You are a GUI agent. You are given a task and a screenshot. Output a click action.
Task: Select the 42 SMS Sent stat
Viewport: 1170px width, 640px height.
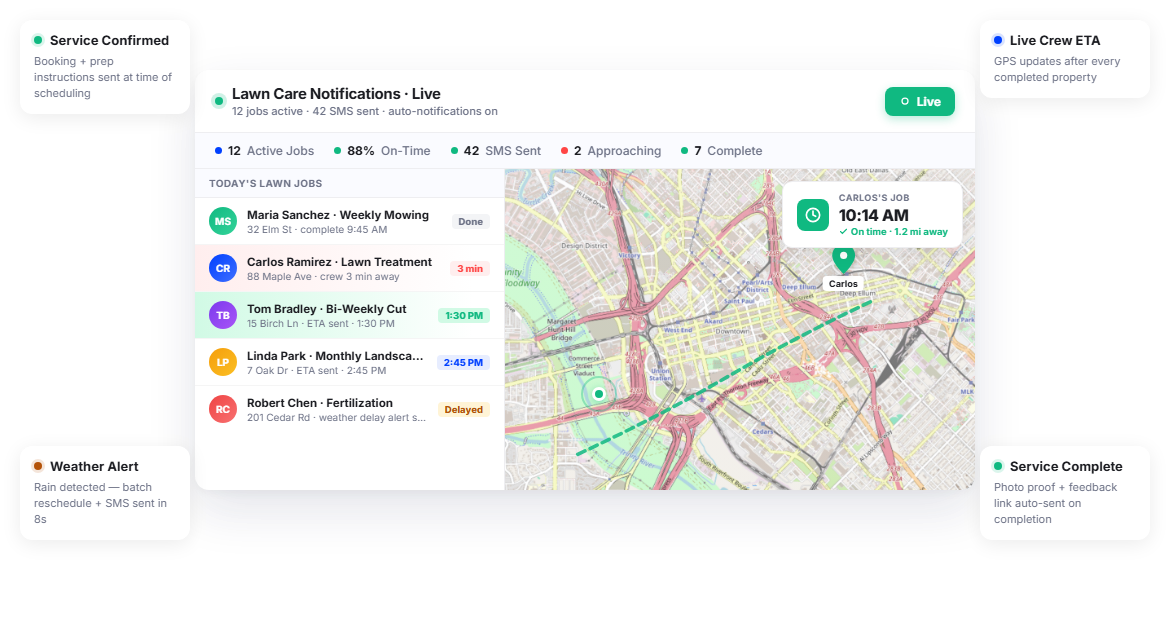(495, 151)
